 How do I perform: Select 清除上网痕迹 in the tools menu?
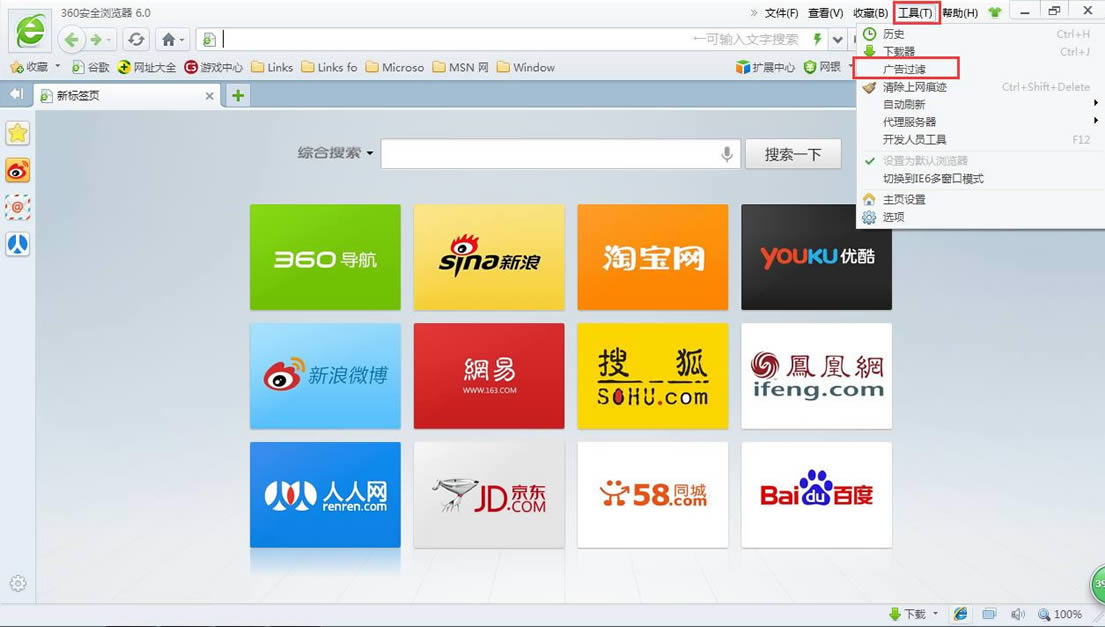pyautogui.click(x=980, y=87)
